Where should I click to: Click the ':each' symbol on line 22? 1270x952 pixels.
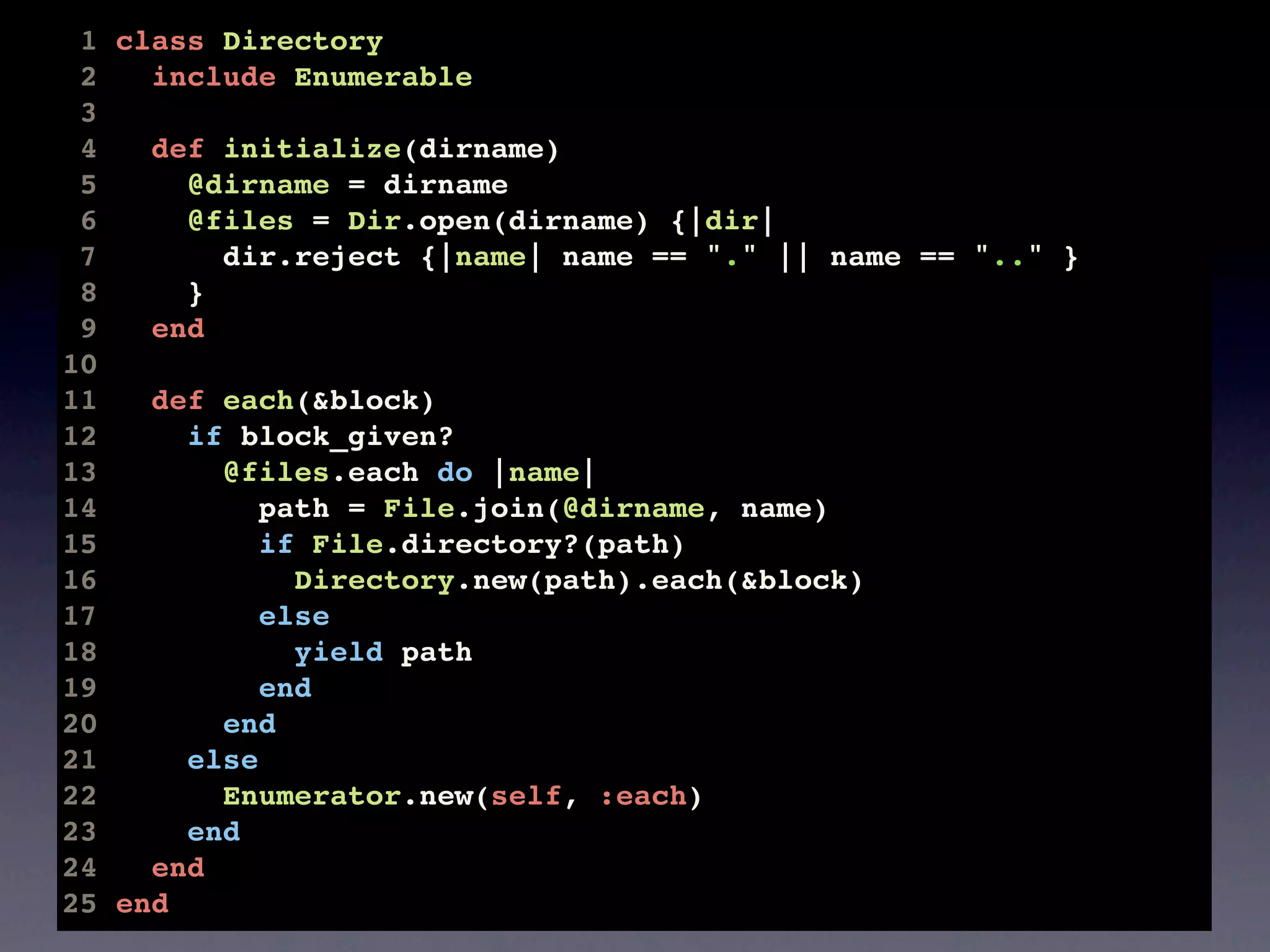pyautogui.click(x=643, y=796)
